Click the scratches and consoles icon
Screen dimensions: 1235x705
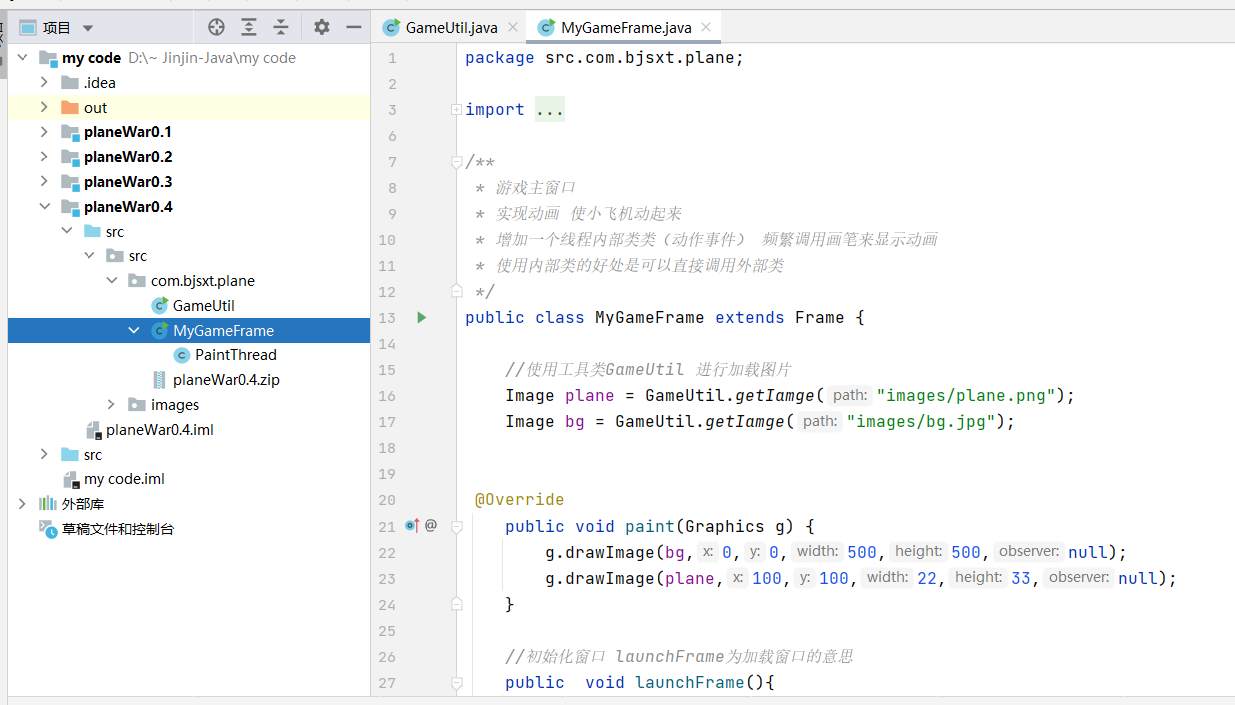[47, 529]
